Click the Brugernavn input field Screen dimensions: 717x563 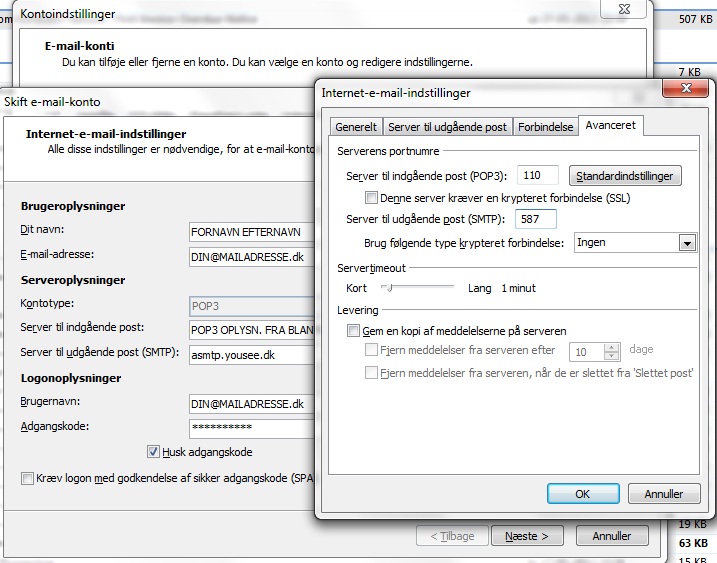[x=250, y=402]
